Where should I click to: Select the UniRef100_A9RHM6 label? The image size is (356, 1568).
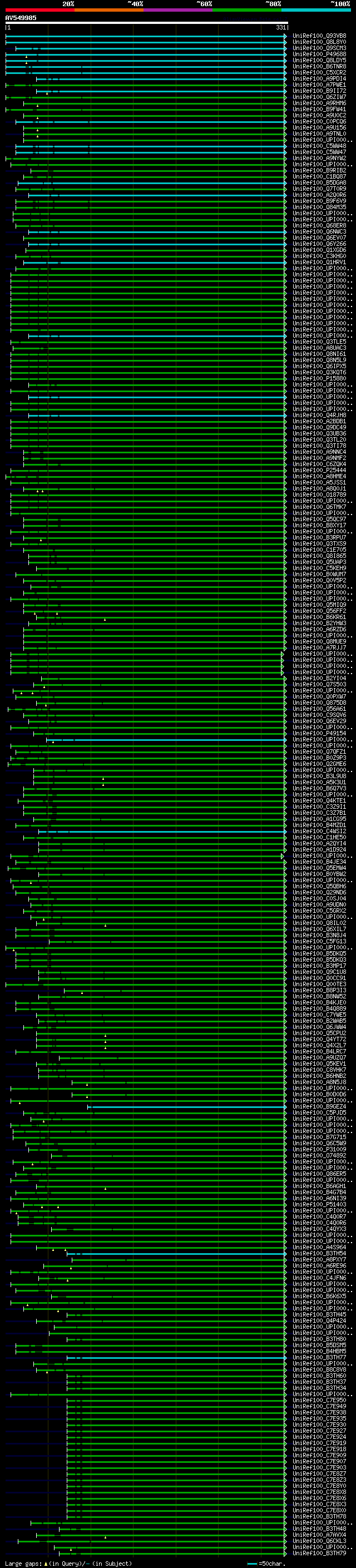pyautogui.click(x=319, y=103)
